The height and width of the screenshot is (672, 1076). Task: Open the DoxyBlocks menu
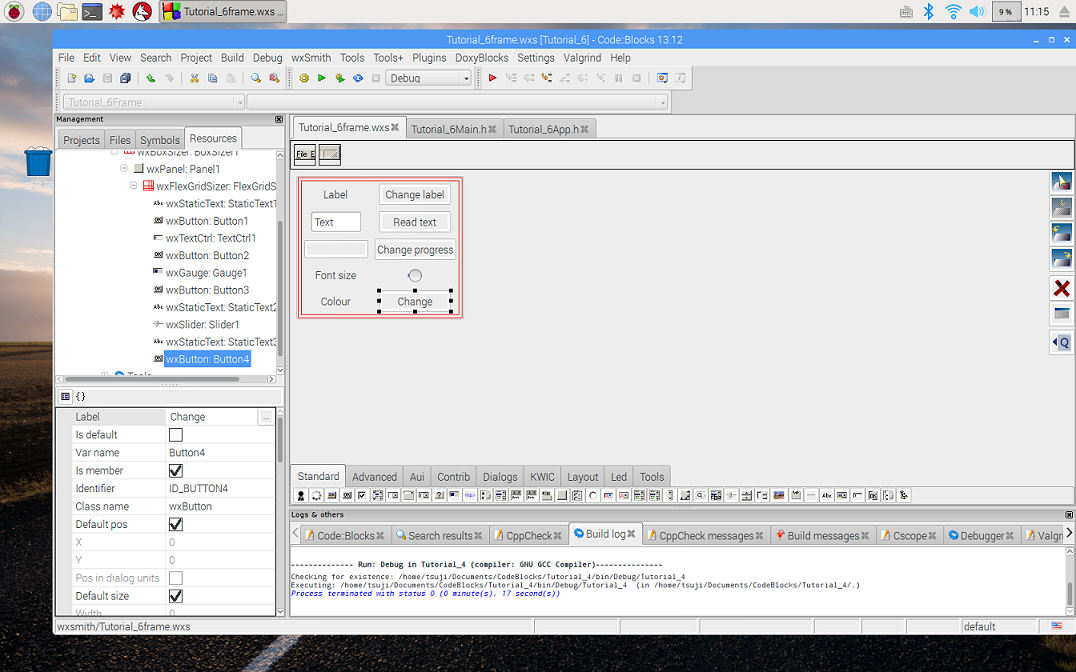coord(482,58)
